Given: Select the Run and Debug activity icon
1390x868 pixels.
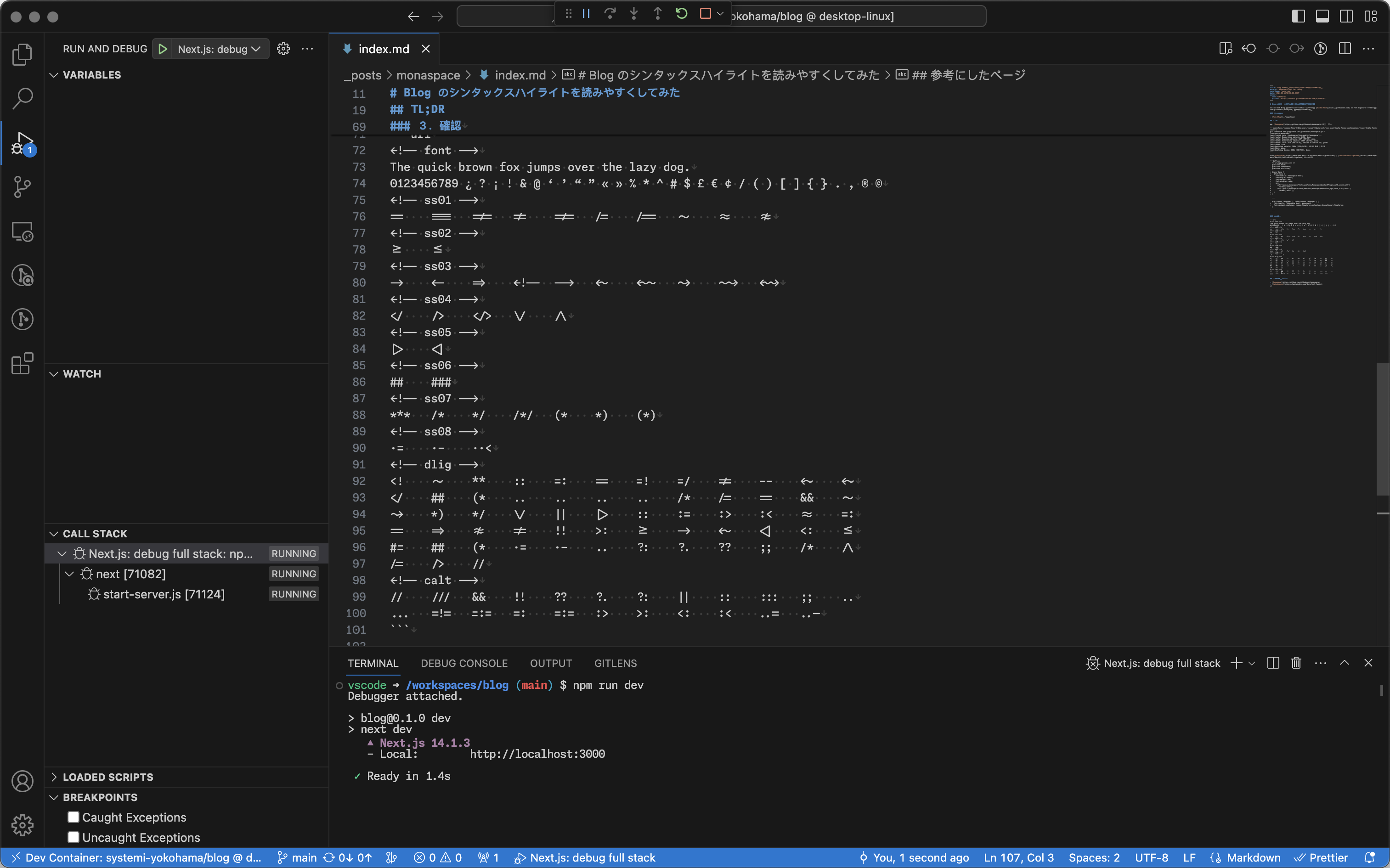Looking at the screenshot, I should tap(23, 143).
